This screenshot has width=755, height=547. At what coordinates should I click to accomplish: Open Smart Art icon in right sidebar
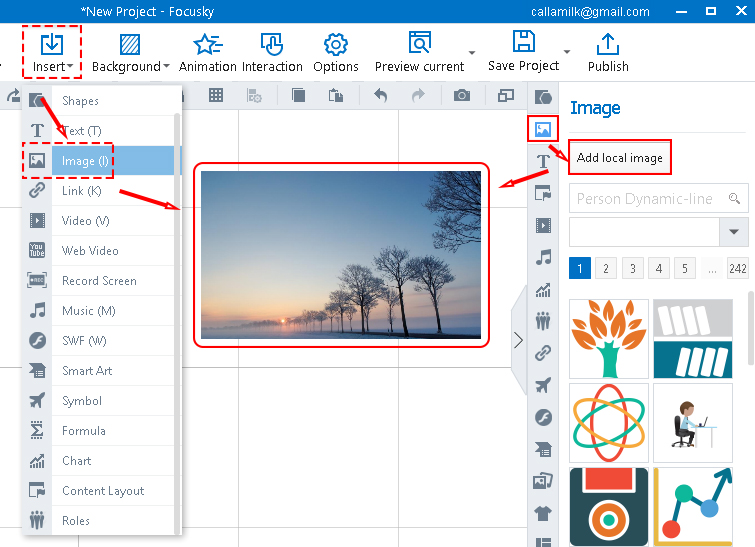(x=543, y=449)
